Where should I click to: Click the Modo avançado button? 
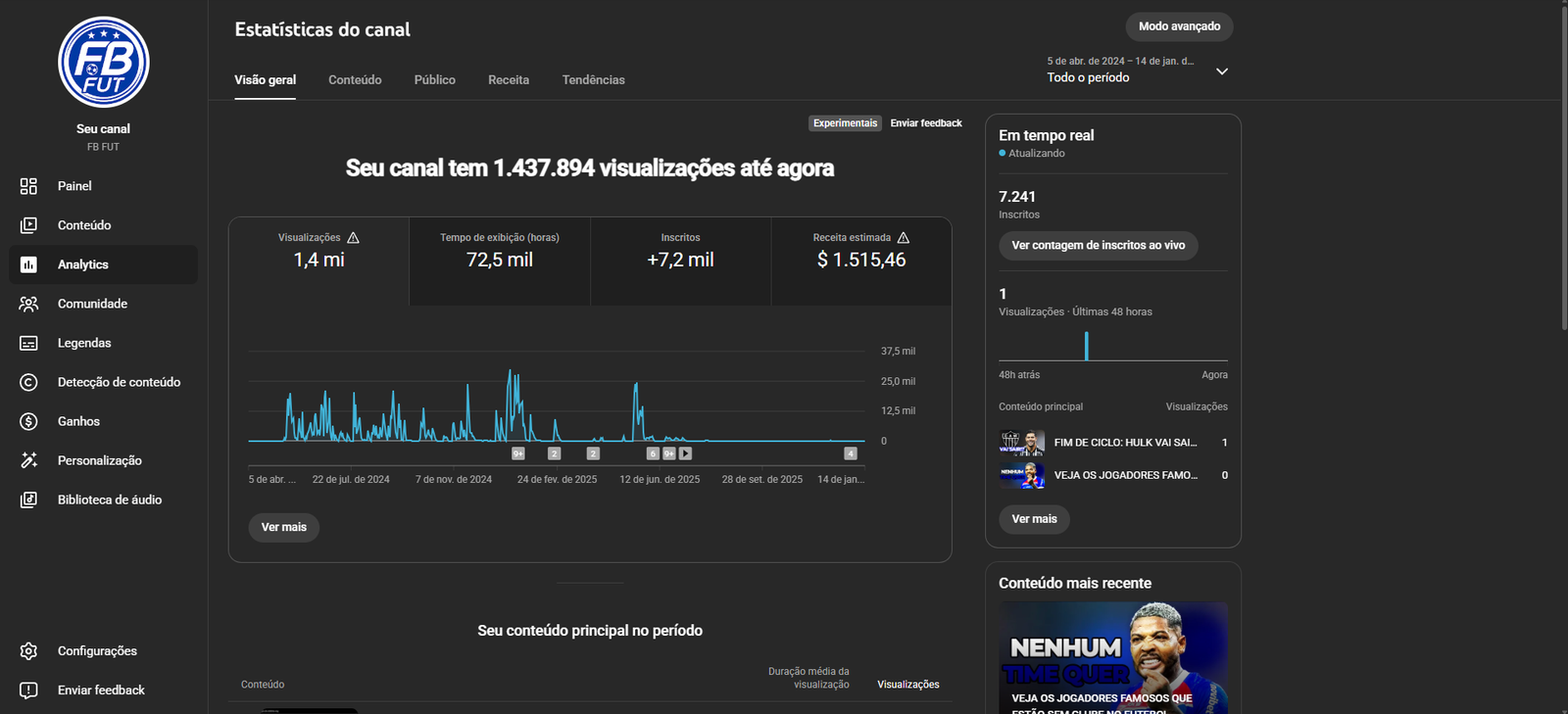tap(1179, 26)
